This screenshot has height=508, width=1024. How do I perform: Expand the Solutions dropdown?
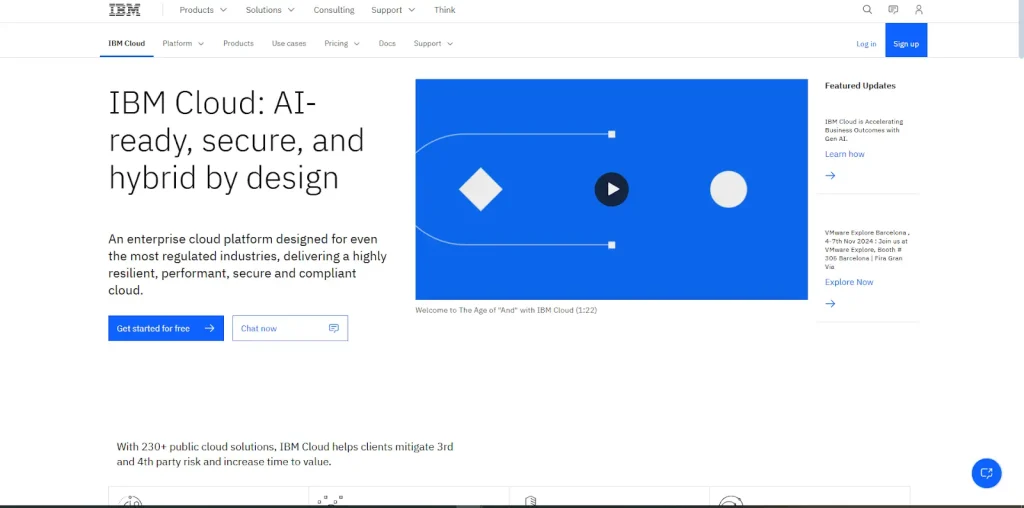tap(270, 10)
